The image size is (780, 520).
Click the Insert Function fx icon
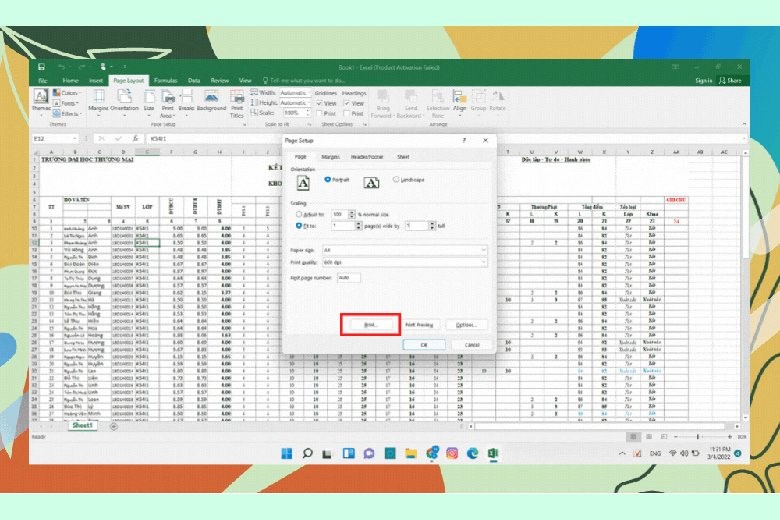coord(135,139)
